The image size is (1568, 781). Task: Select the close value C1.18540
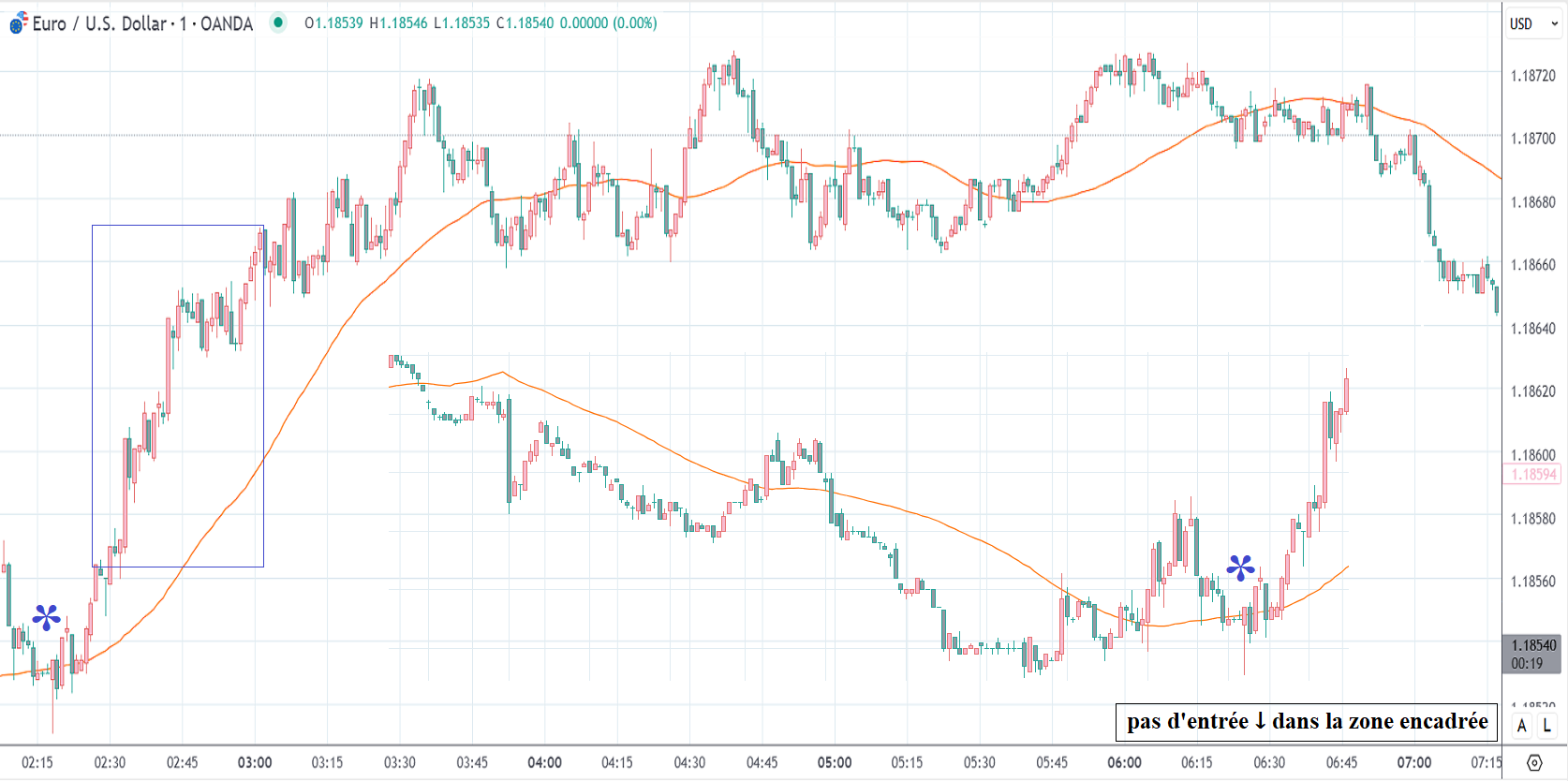[x=525, y=23]
